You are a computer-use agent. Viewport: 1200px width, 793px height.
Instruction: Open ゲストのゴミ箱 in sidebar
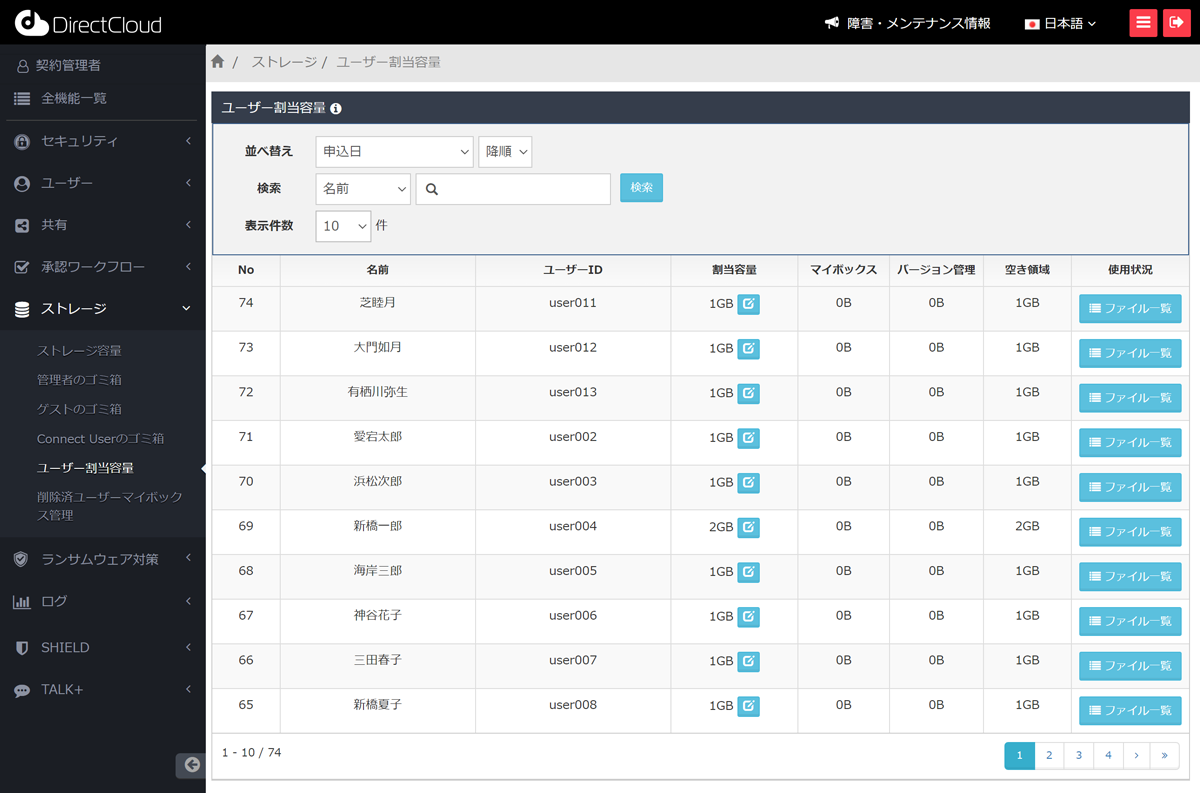coord(79,409)
